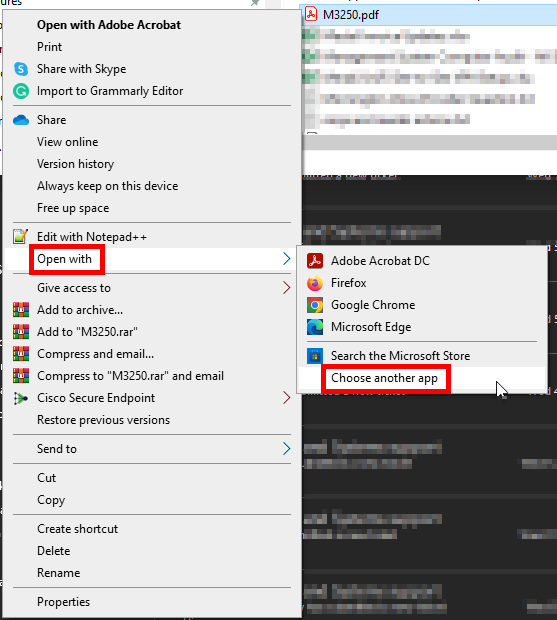Choose Import to Grammarly Editor
Viewport: 557px width, 620px height.
coord(153,91)
